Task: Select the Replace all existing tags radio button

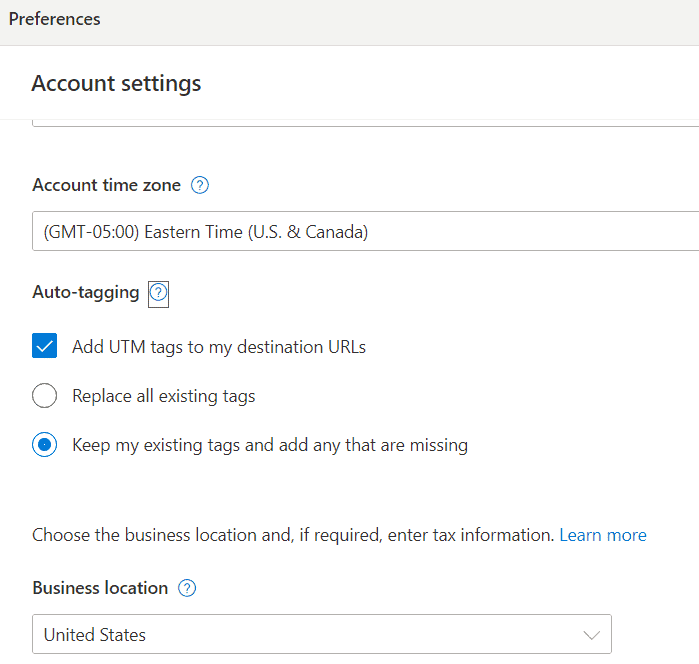Action: pos(44,396)
